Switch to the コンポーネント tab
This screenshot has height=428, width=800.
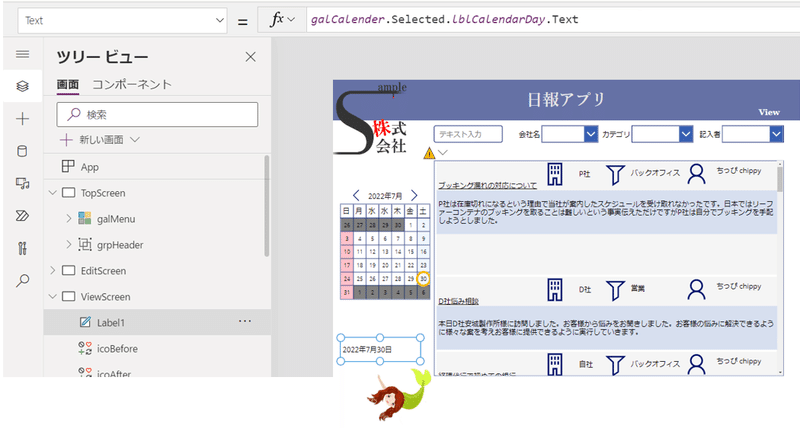click(132, 85)
